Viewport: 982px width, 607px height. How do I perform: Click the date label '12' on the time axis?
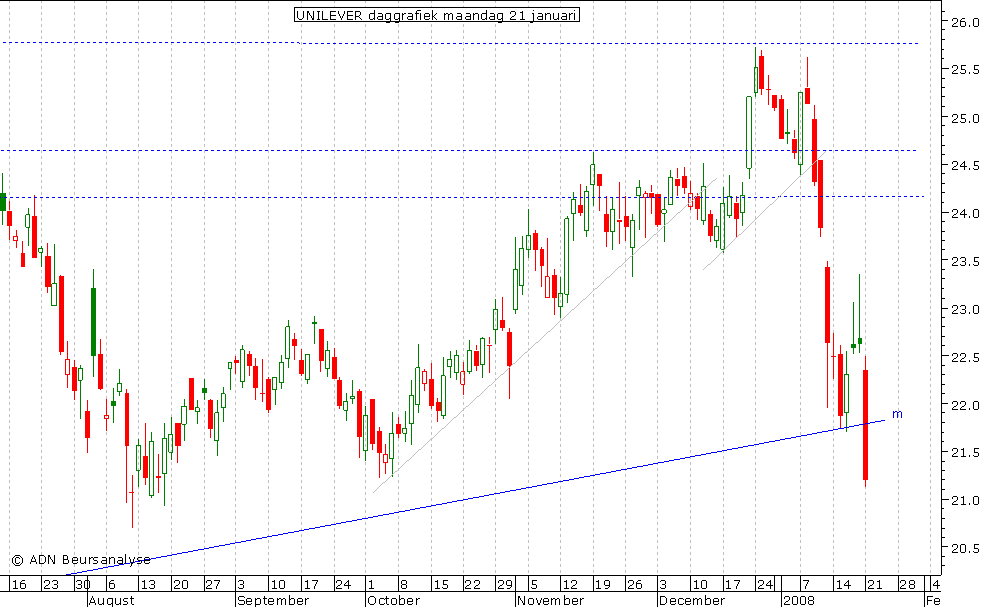[570, 584]
